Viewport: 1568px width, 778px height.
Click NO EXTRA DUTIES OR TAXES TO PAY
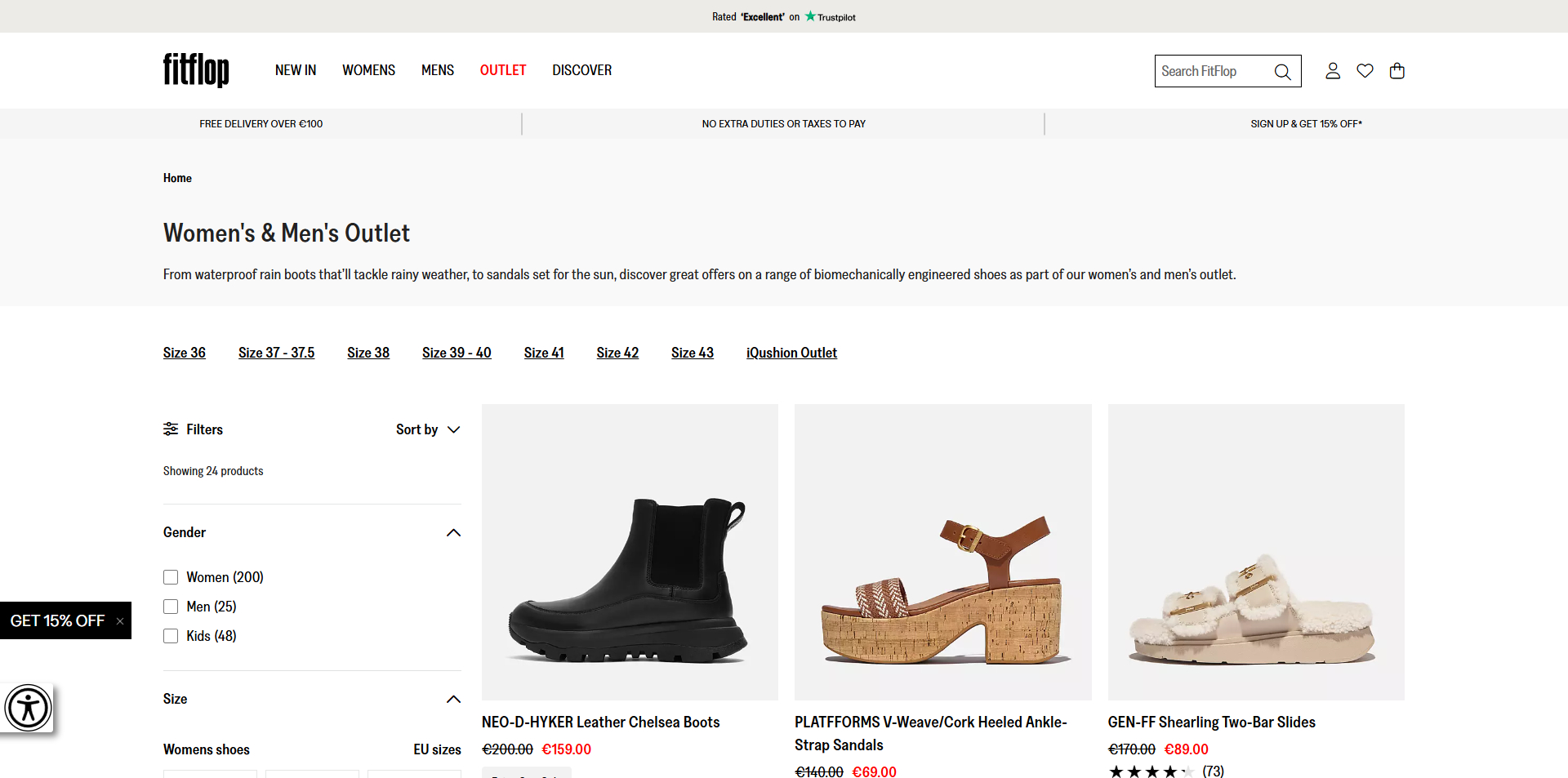[x=784, y=124]
